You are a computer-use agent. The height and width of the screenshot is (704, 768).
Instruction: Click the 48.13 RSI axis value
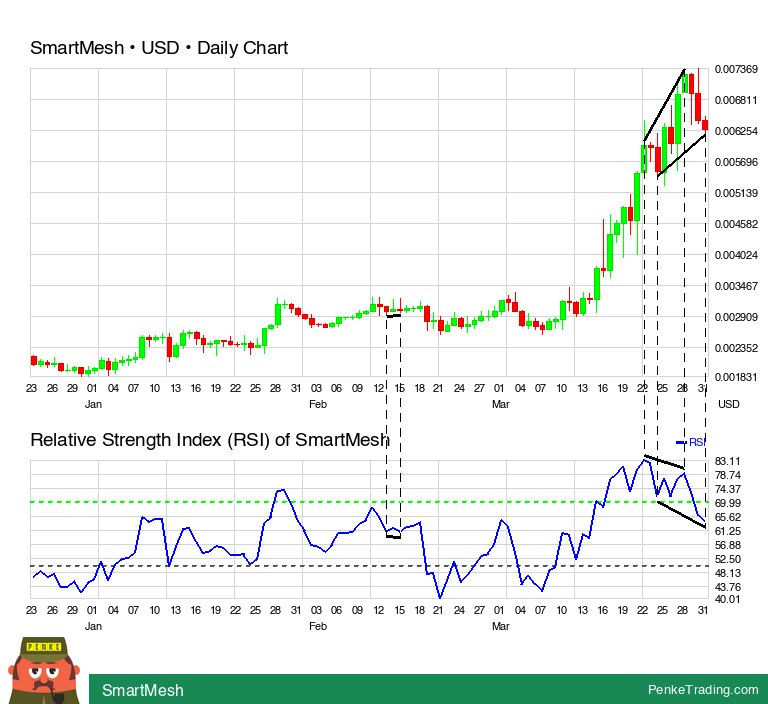728,573
